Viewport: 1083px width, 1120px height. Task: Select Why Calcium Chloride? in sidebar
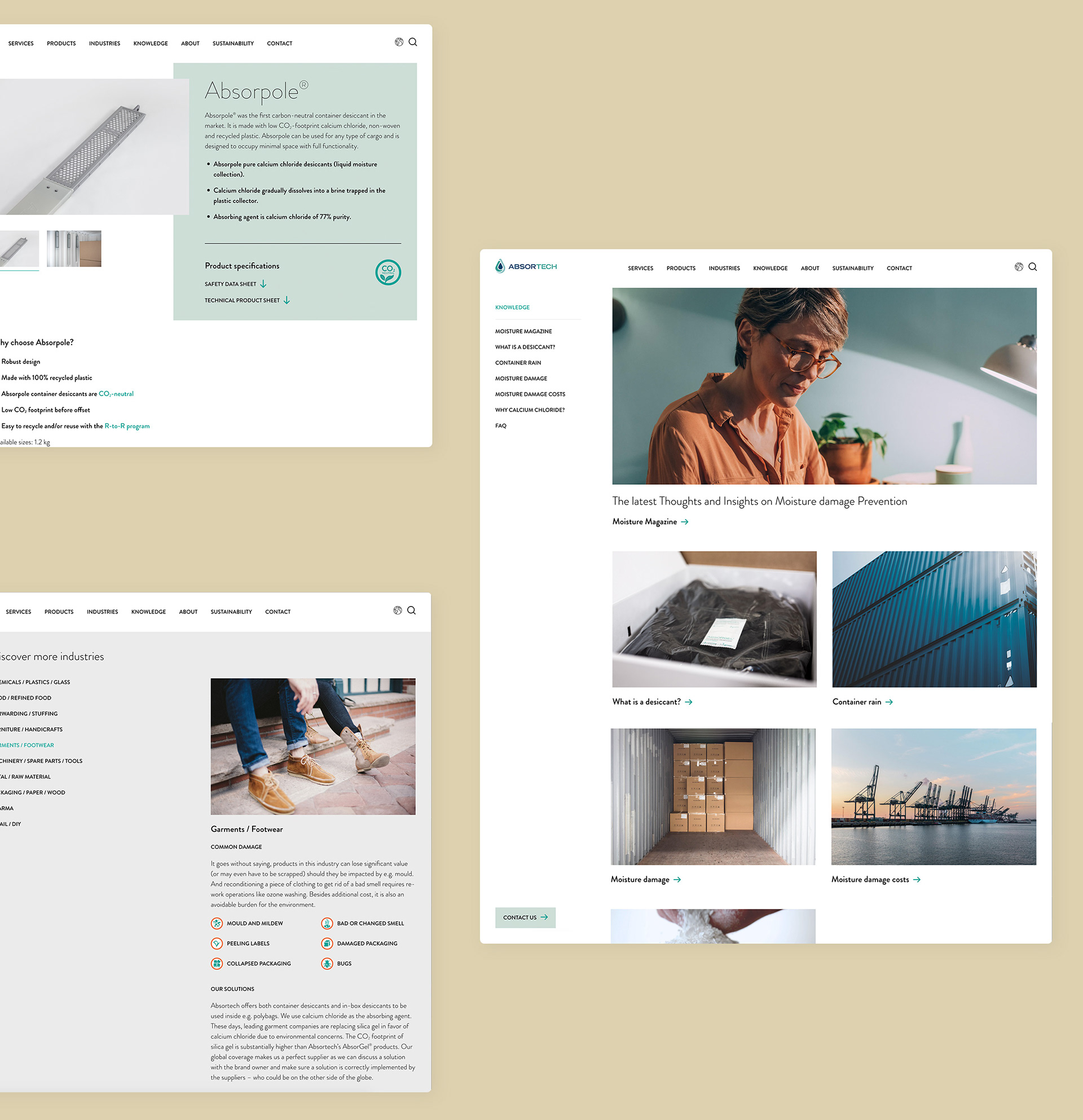(530, 410)
